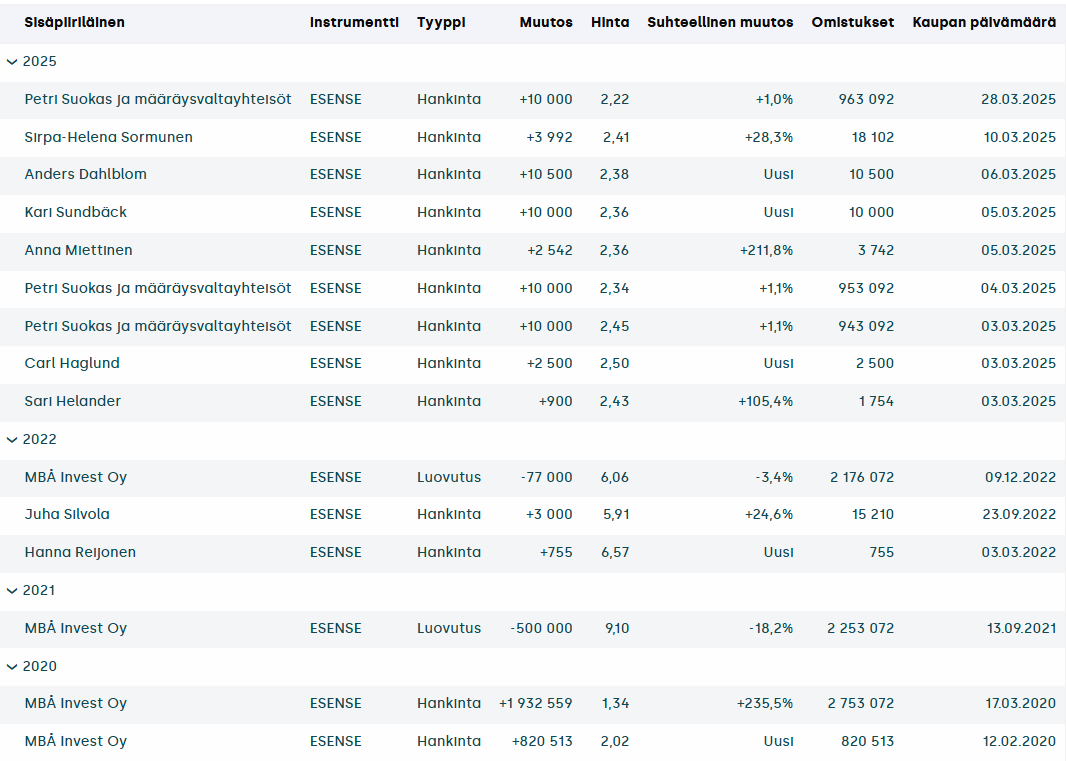Click Hankinta type in Anders Dahlblom row
The image size is (1066, 761).
449,174
